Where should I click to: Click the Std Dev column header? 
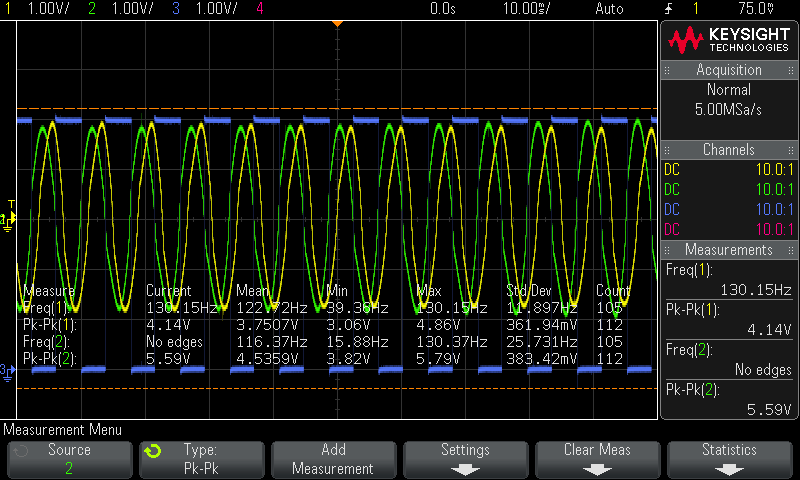point(529,291)
